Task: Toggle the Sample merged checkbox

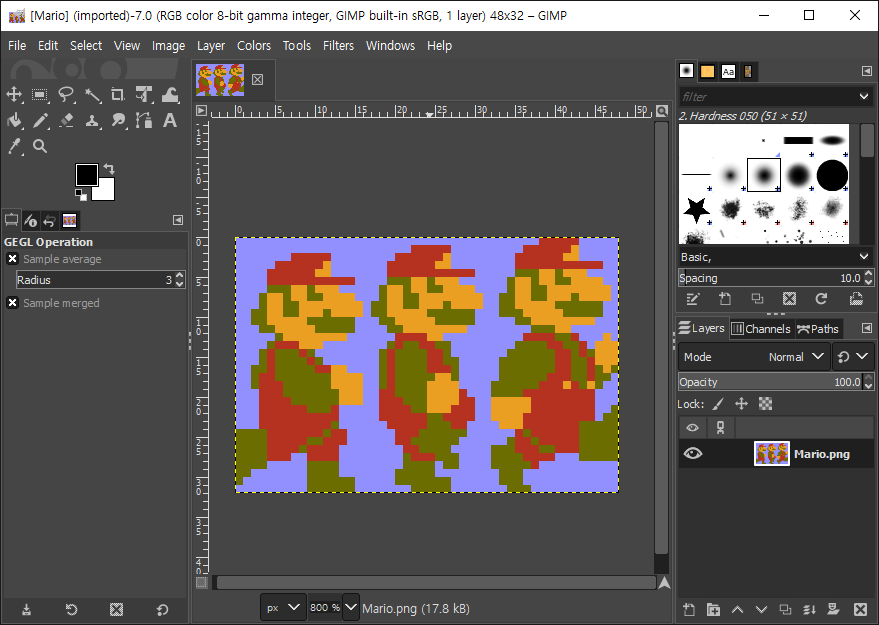Action: pyautogui.click(x=12, y=303)
